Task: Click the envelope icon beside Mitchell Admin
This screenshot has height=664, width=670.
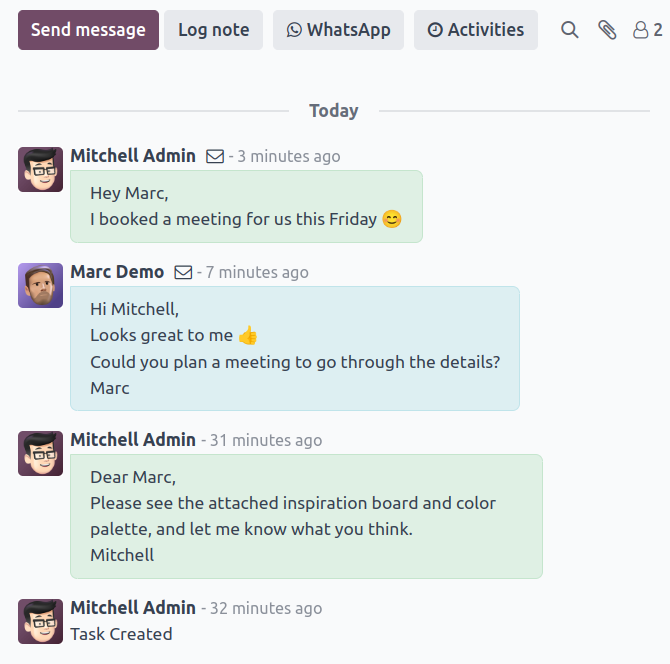Action: coord(215,156)
